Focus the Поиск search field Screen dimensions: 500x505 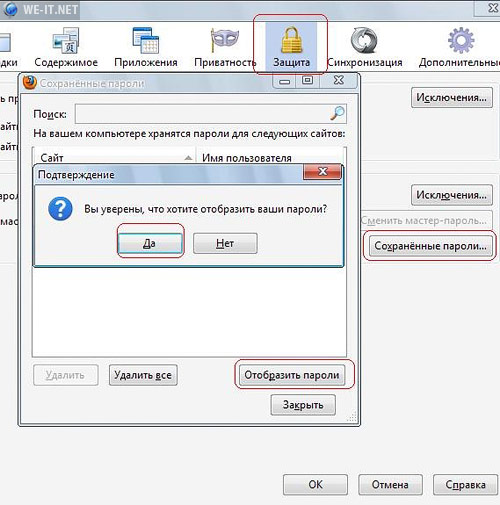pos(211,114)
